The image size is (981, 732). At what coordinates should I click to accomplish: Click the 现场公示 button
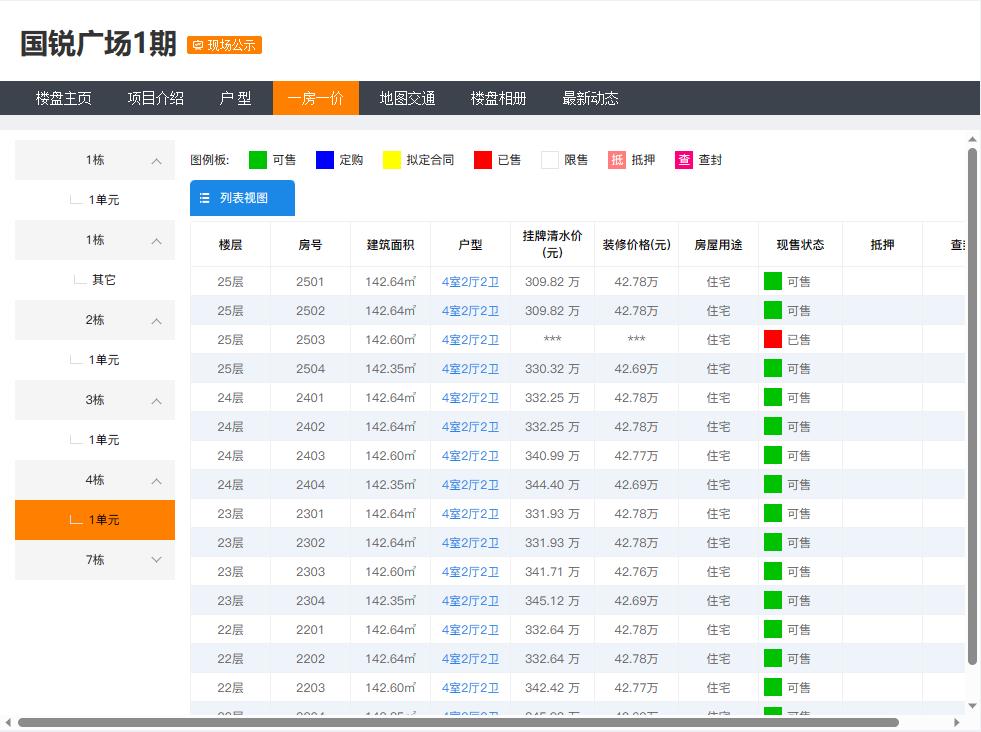click(x=224, y=45)
